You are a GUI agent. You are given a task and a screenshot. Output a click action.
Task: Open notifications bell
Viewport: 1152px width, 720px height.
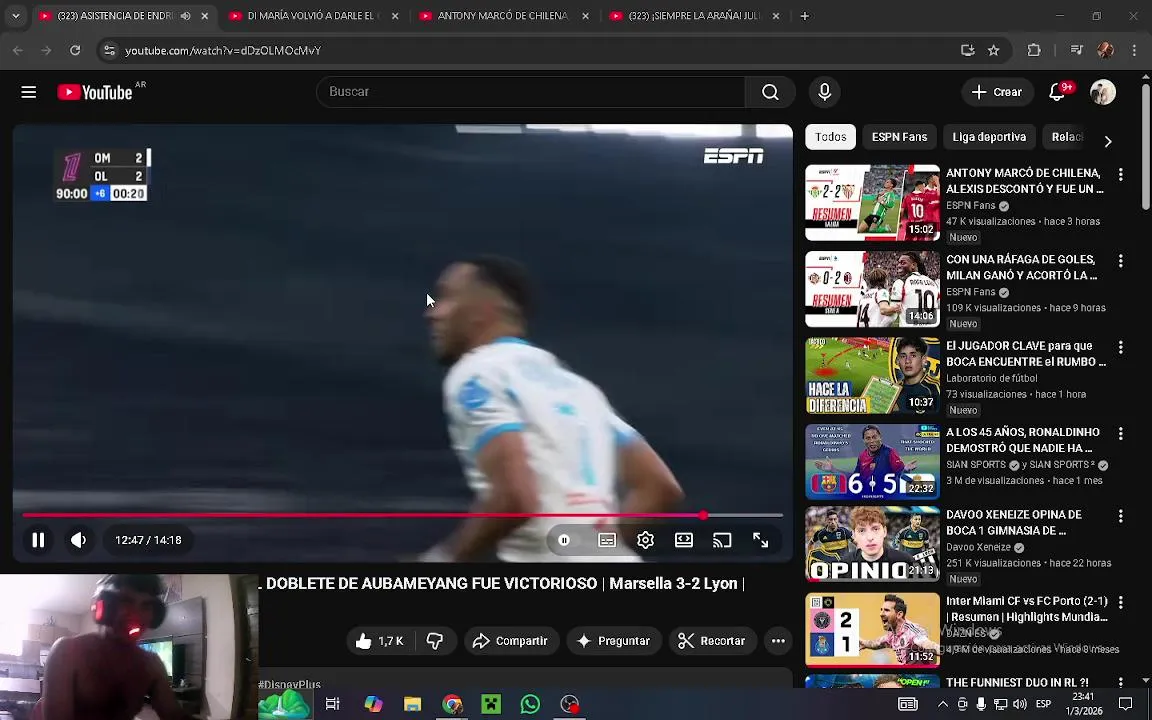(x=1057, y=92)
